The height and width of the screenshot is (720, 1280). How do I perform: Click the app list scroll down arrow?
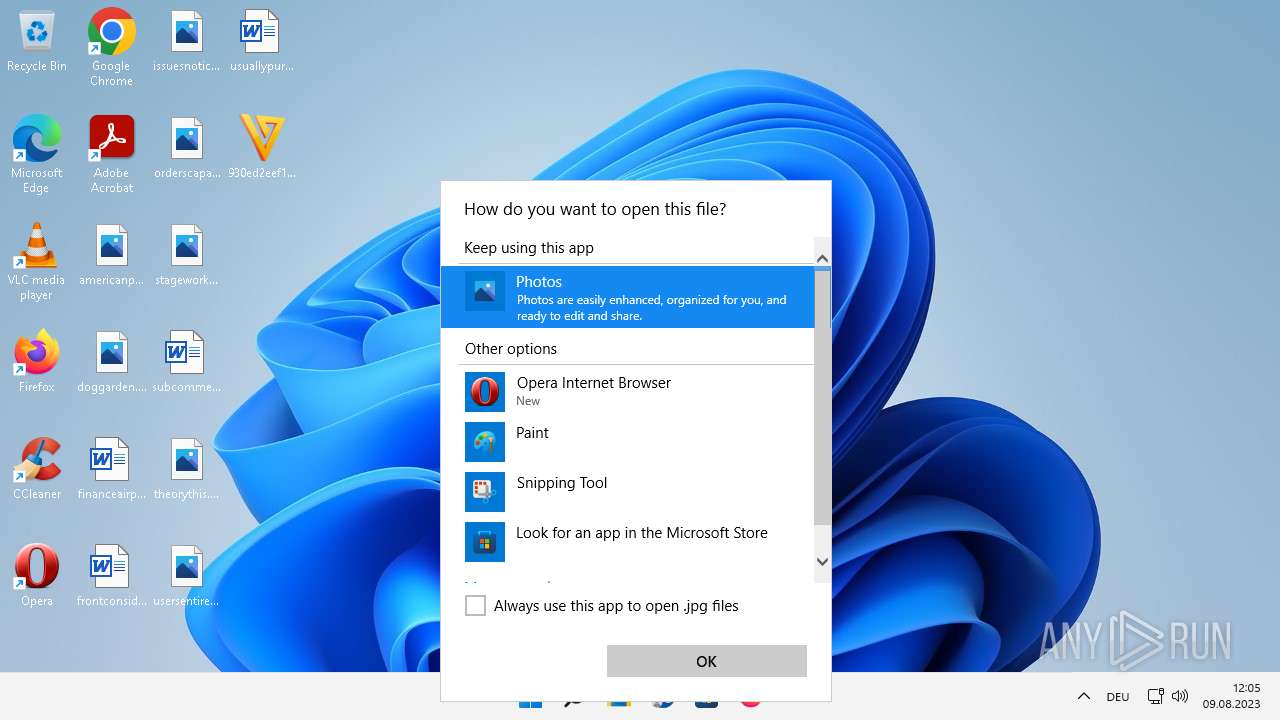tap(823, 562)
